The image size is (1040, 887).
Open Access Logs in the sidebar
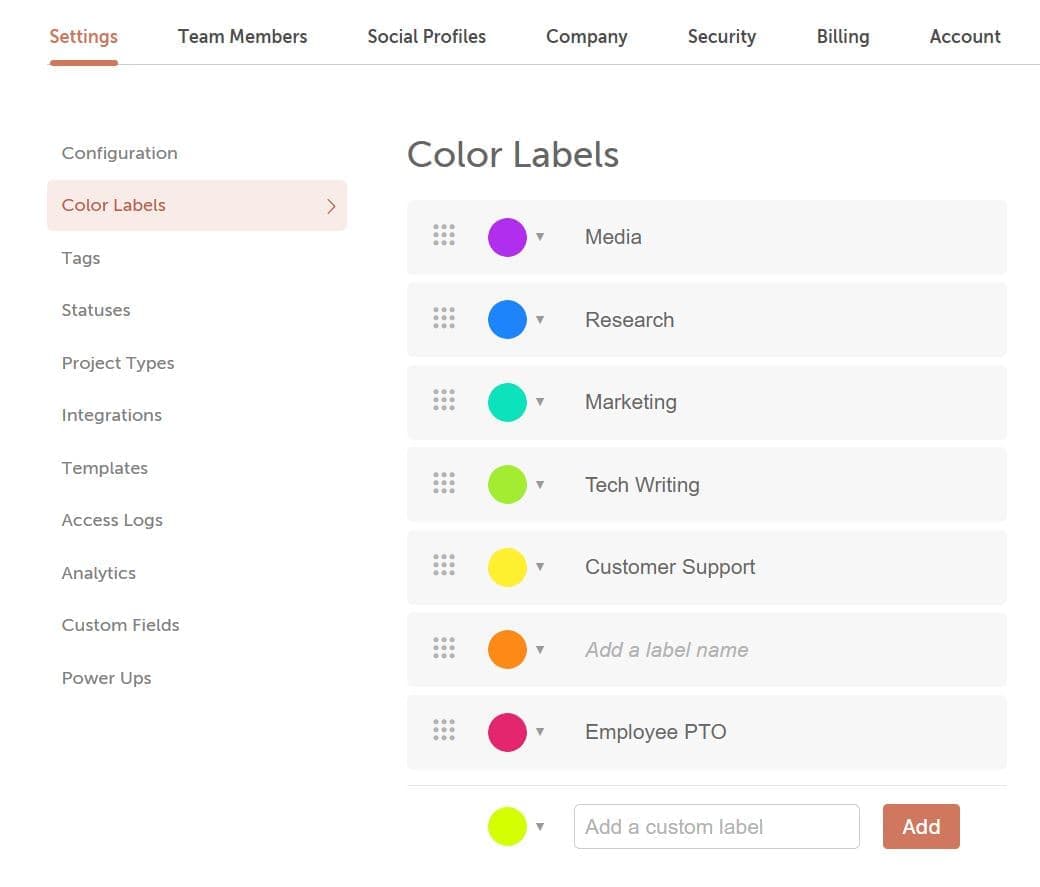[112, 520]
